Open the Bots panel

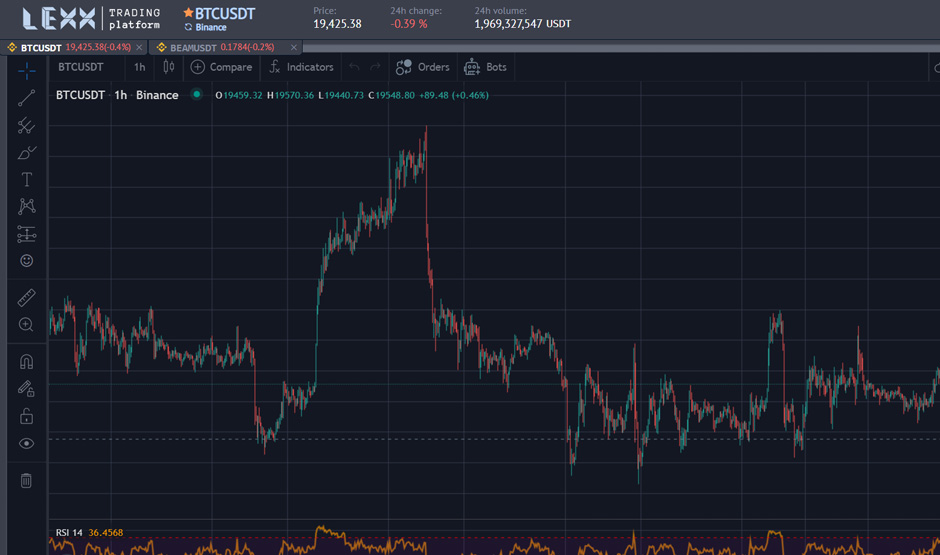tap(485, 67)
